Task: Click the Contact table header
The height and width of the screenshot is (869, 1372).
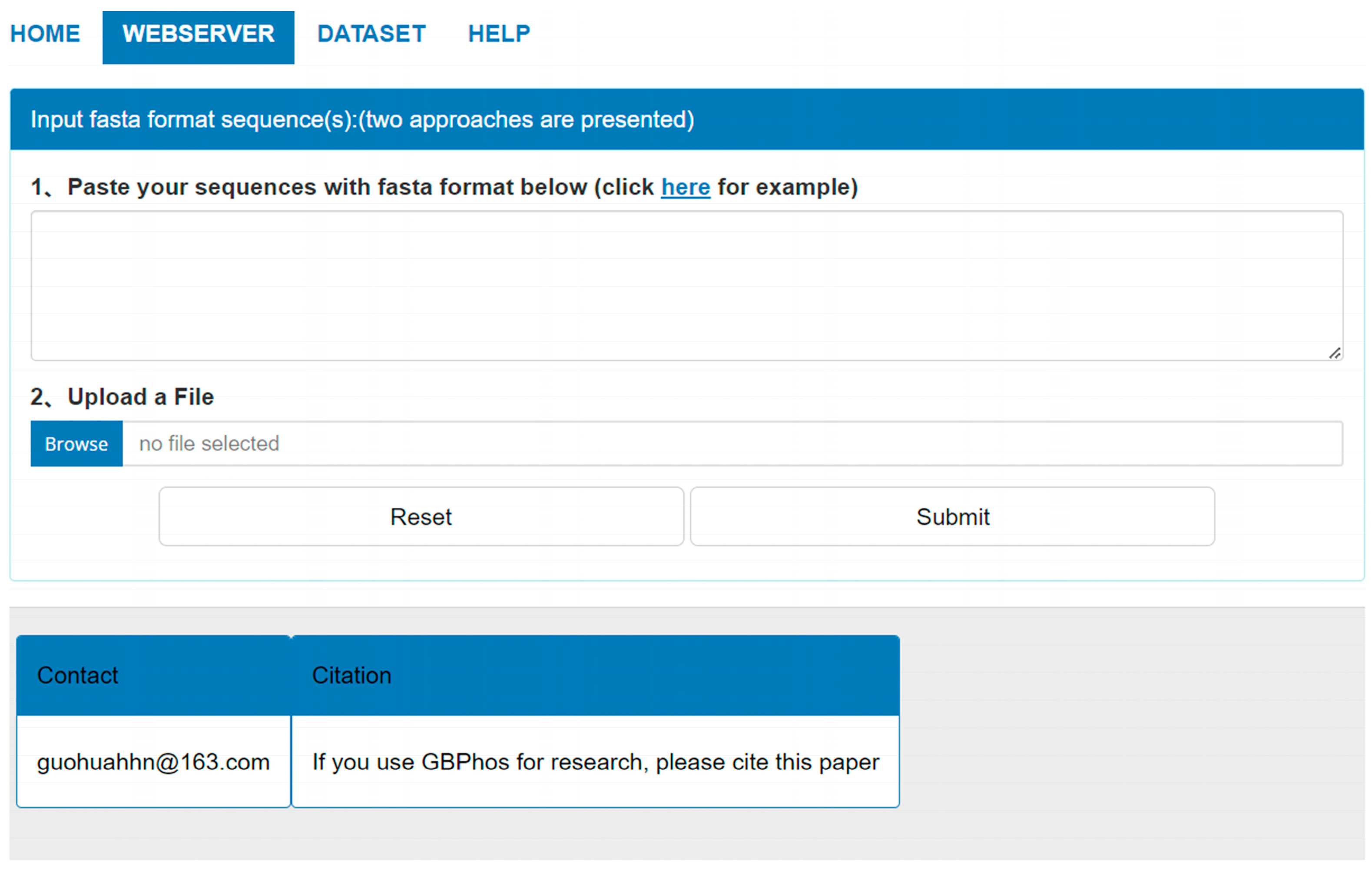Action: pyautogui.click(x=77, y=675)
